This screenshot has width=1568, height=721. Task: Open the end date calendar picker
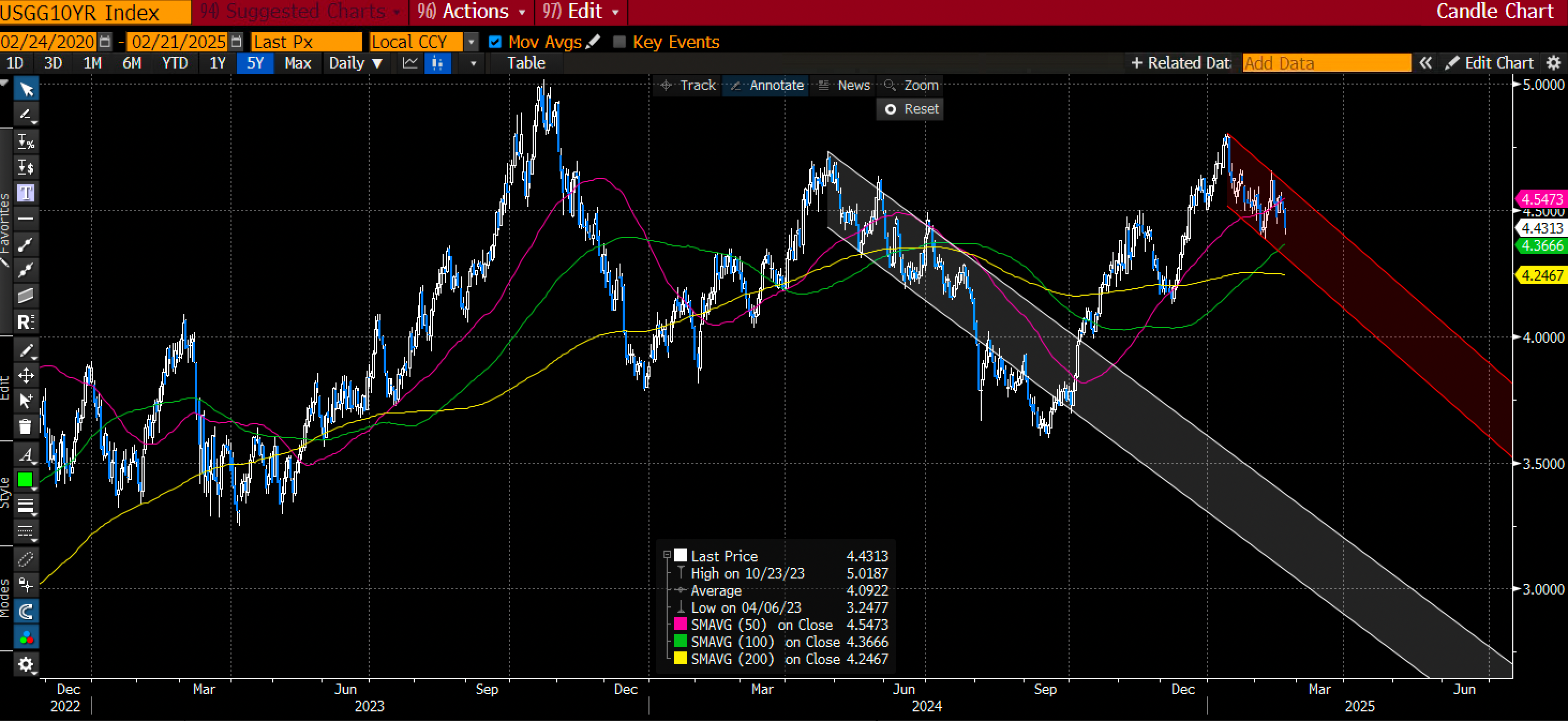(237, 41)
